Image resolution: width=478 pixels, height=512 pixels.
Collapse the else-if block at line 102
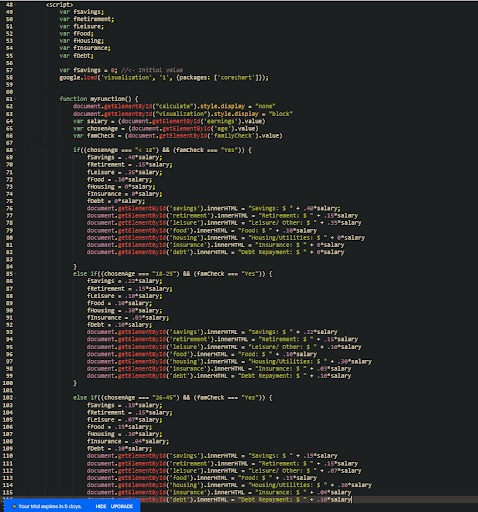tap(15, 398)
